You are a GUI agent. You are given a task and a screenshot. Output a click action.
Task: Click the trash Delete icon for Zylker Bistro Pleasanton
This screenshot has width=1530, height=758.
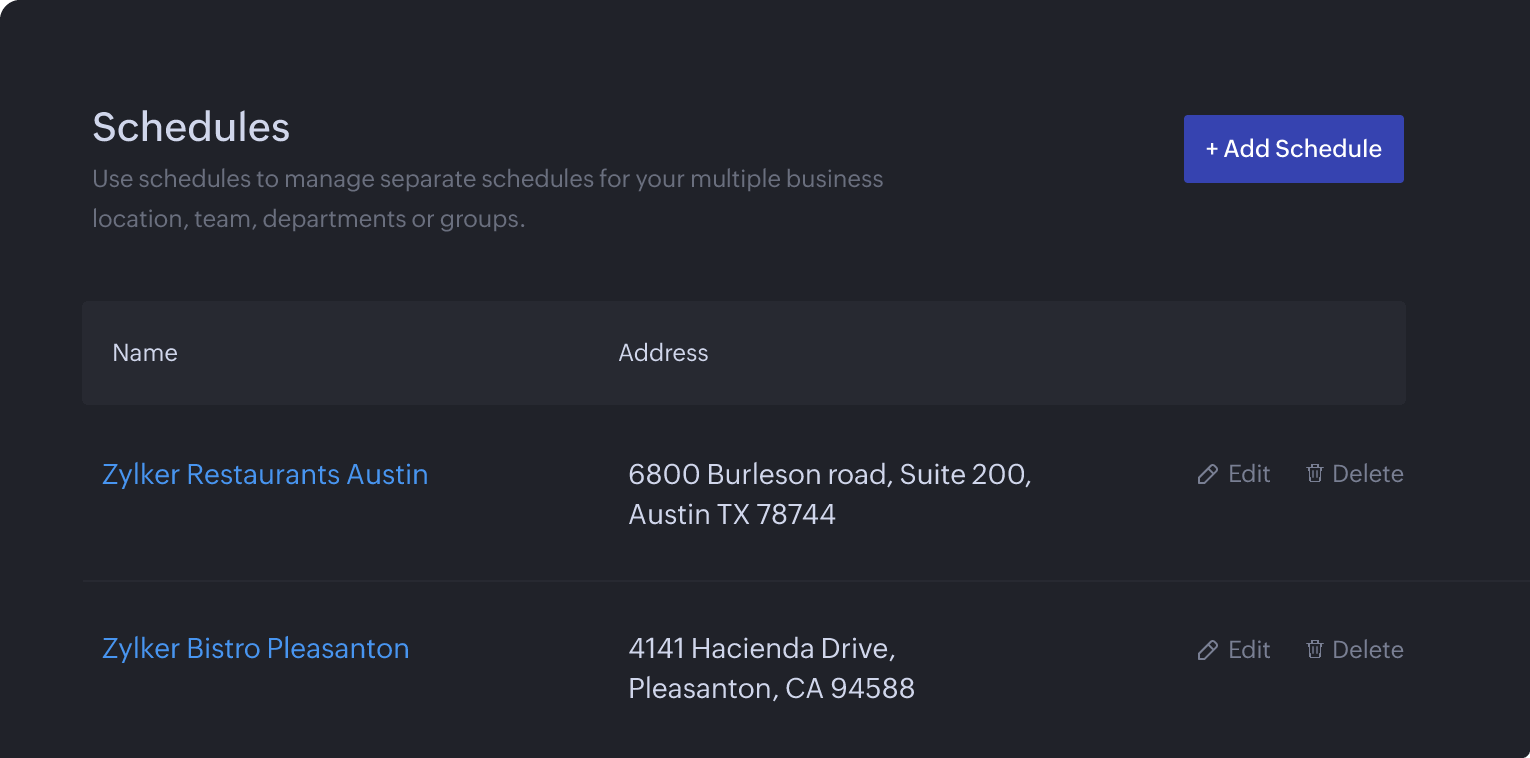(1315, 649)
